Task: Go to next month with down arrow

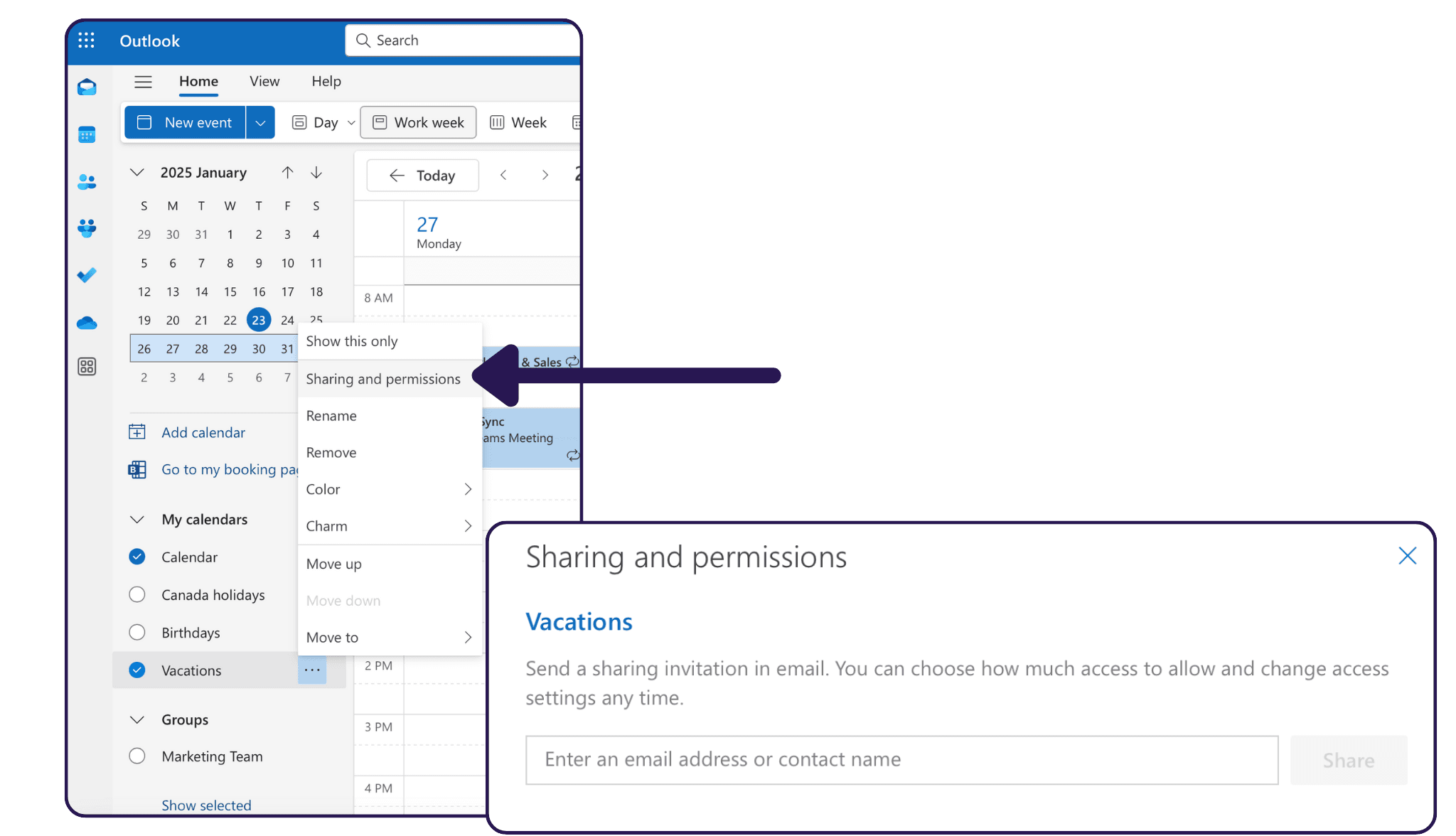Action: [316, 173]
